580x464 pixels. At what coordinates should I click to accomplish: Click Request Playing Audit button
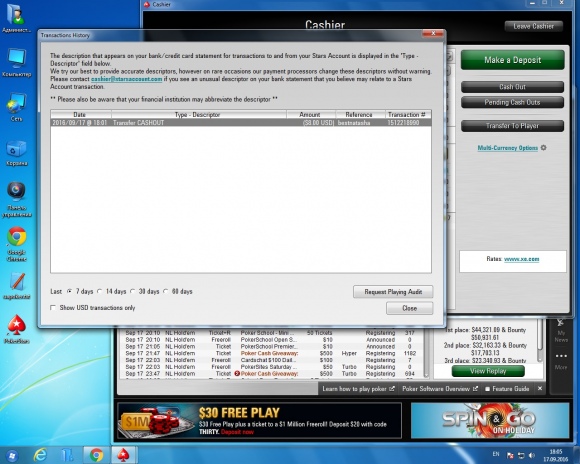pos(393,292)
